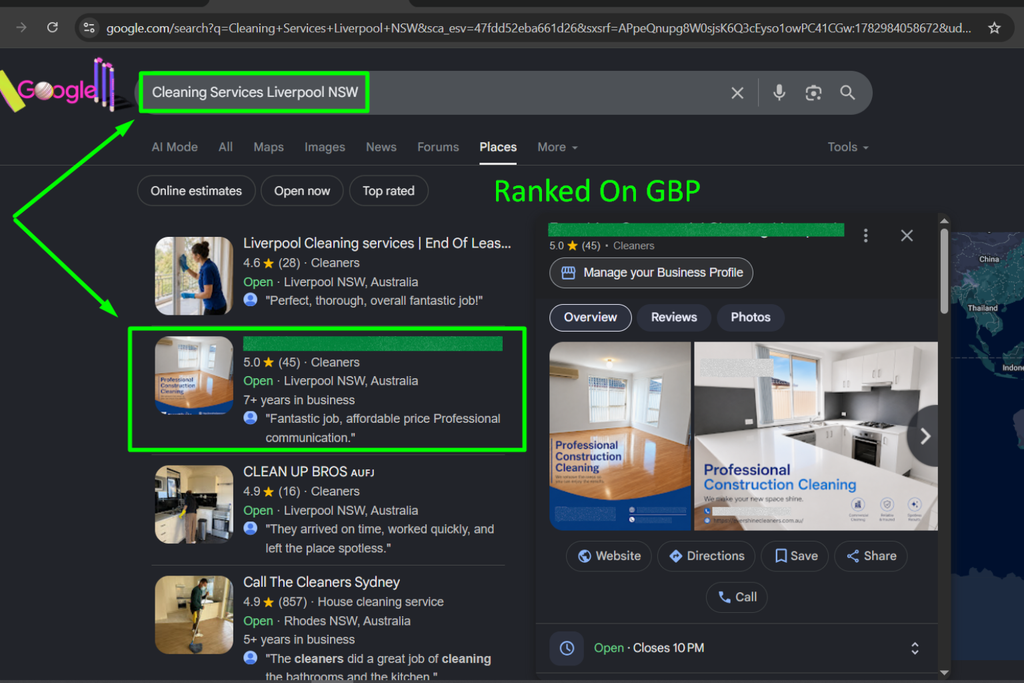Click the address bar URL field
Screen dimensions: 1024x683
539,27
